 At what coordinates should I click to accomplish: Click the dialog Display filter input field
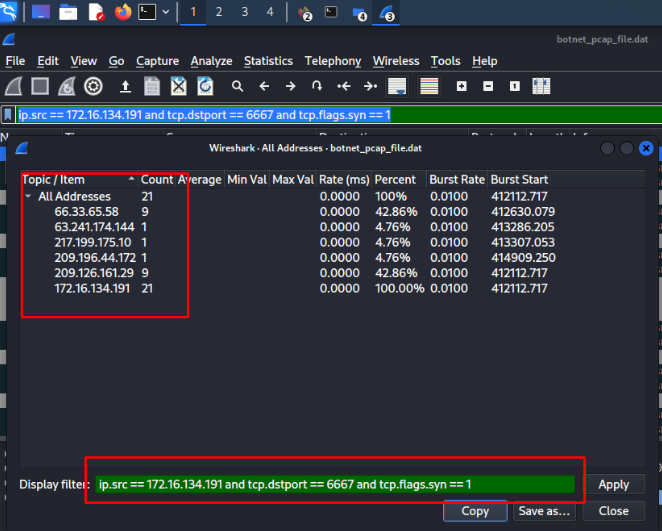pyautogui.click(x=335, y=484)
